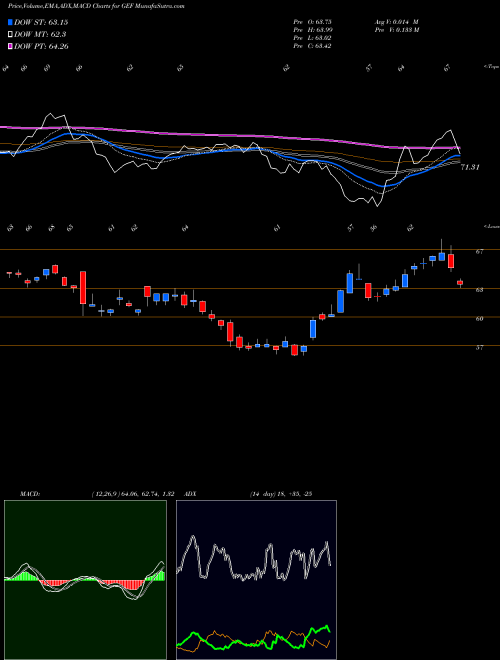The width and height of the screenshot is (500, 660).
Task: Select the DOW ST: 63.15 label
Action: (x=41, y=22)
